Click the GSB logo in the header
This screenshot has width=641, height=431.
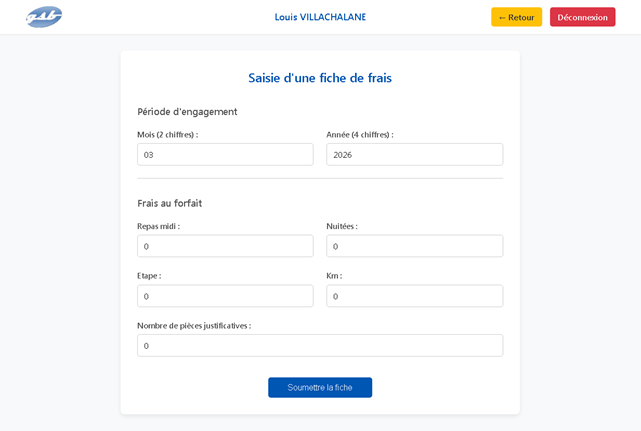(44, 17)
